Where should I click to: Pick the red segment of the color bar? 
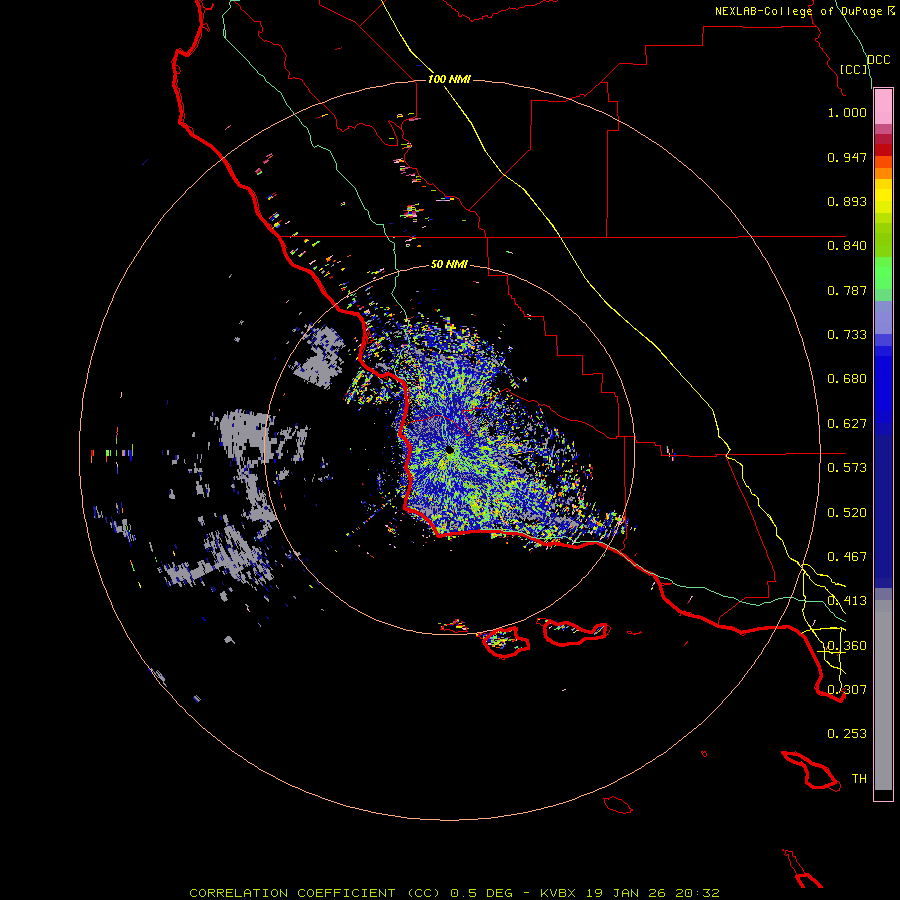pos(883,150)
